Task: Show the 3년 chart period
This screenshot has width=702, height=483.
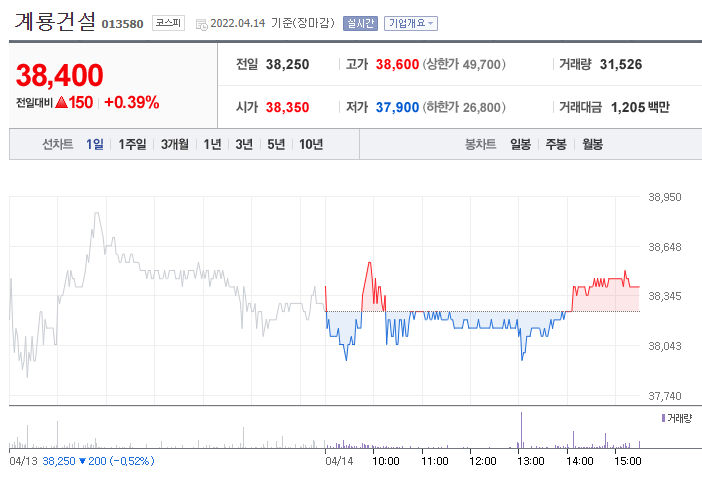Action: [x=244, y=144]
